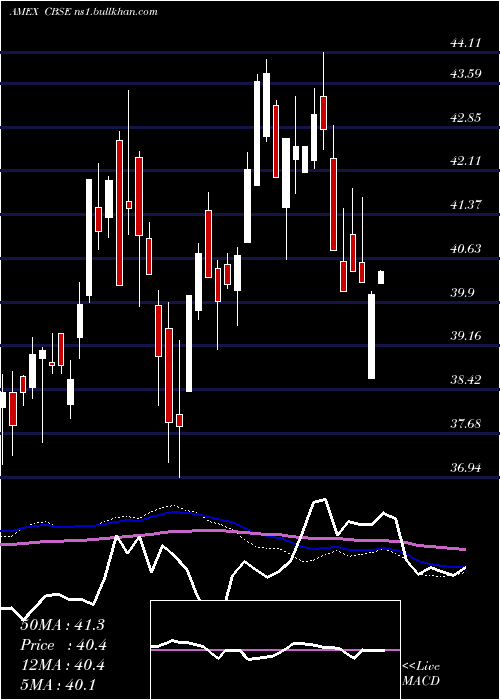Click the tall white candle dropping to 38.42
500x700 pixels.
pyautogui.click(x=371, y=336)
